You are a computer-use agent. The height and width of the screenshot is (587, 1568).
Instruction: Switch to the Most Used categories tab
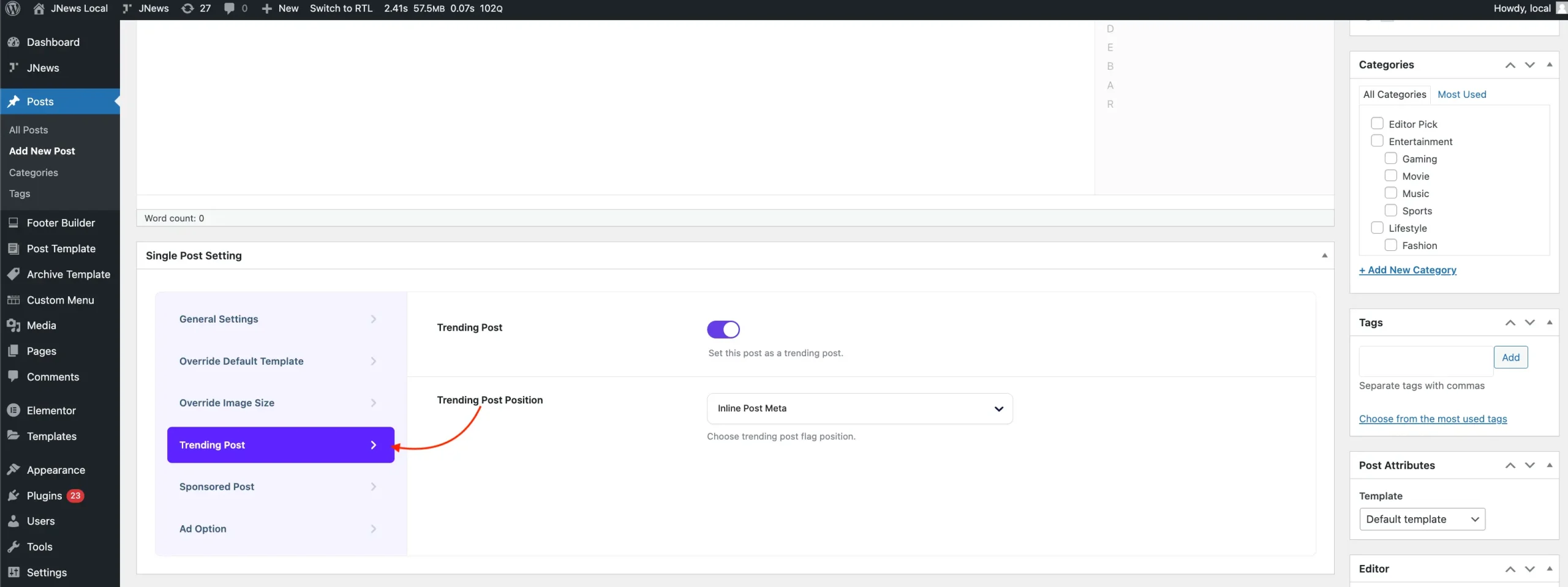(1461, 94)
